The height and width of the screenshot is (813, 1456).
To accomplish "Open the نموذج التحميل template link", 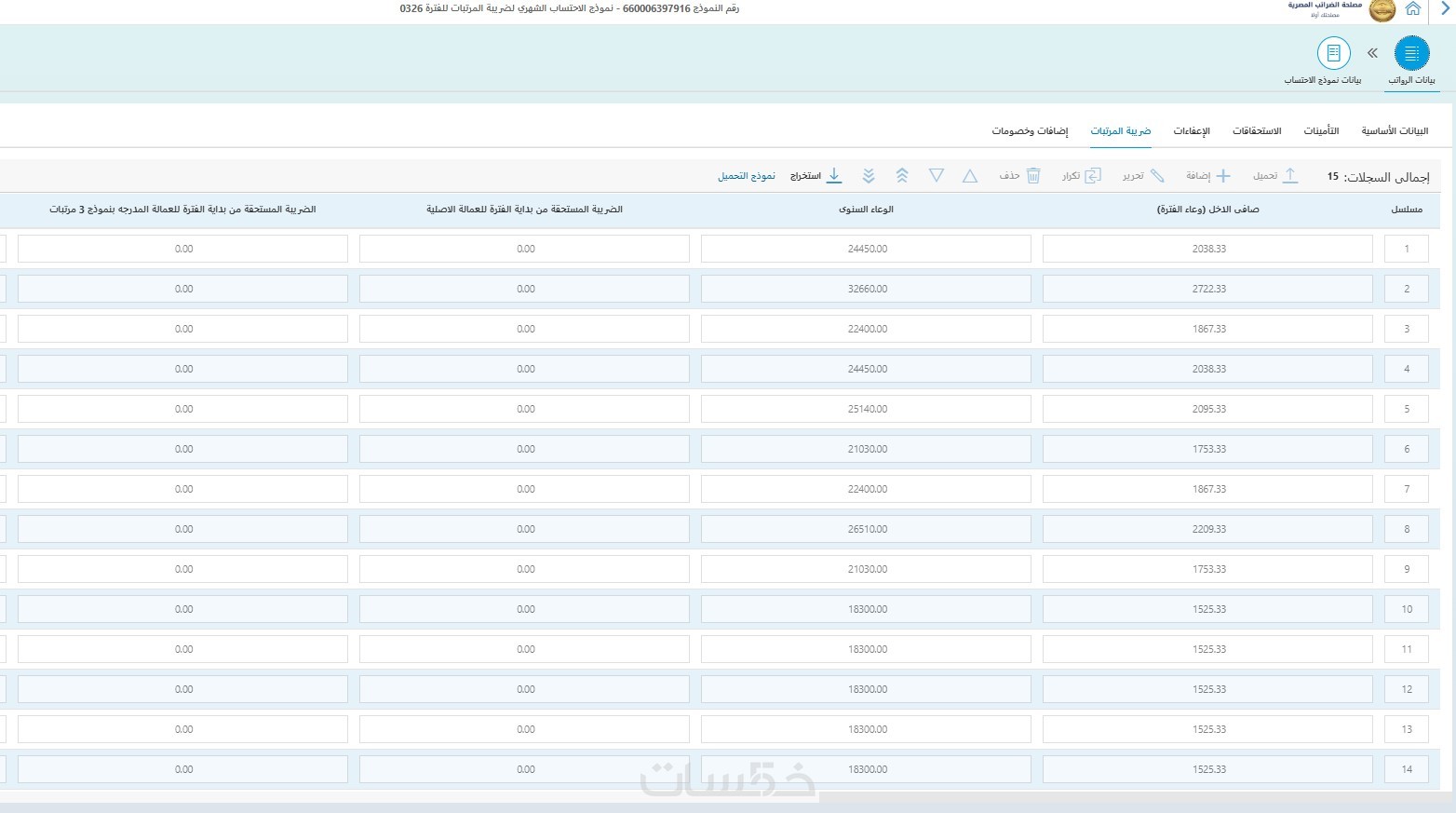I will point(747,175).
